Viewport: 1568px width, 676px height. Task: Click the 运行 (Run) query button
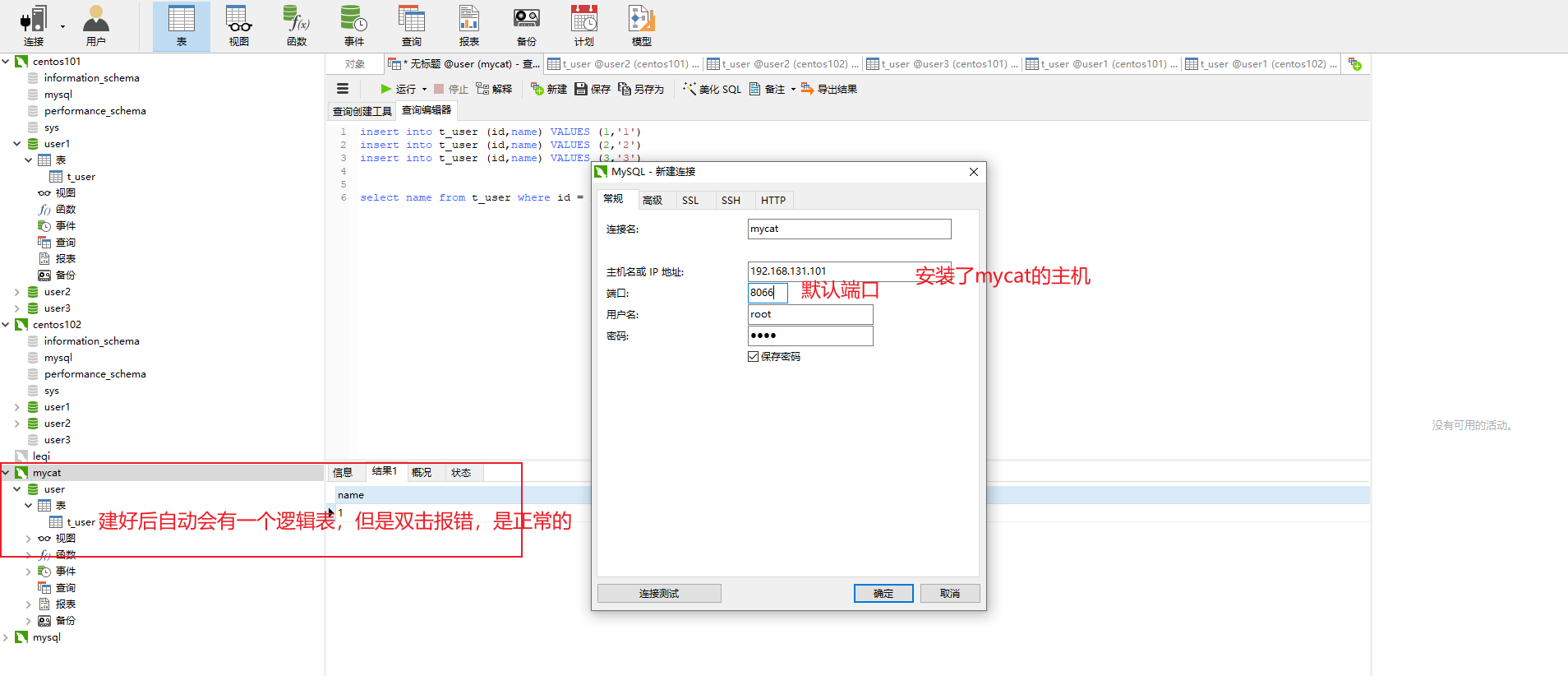(x=399, y=89)
